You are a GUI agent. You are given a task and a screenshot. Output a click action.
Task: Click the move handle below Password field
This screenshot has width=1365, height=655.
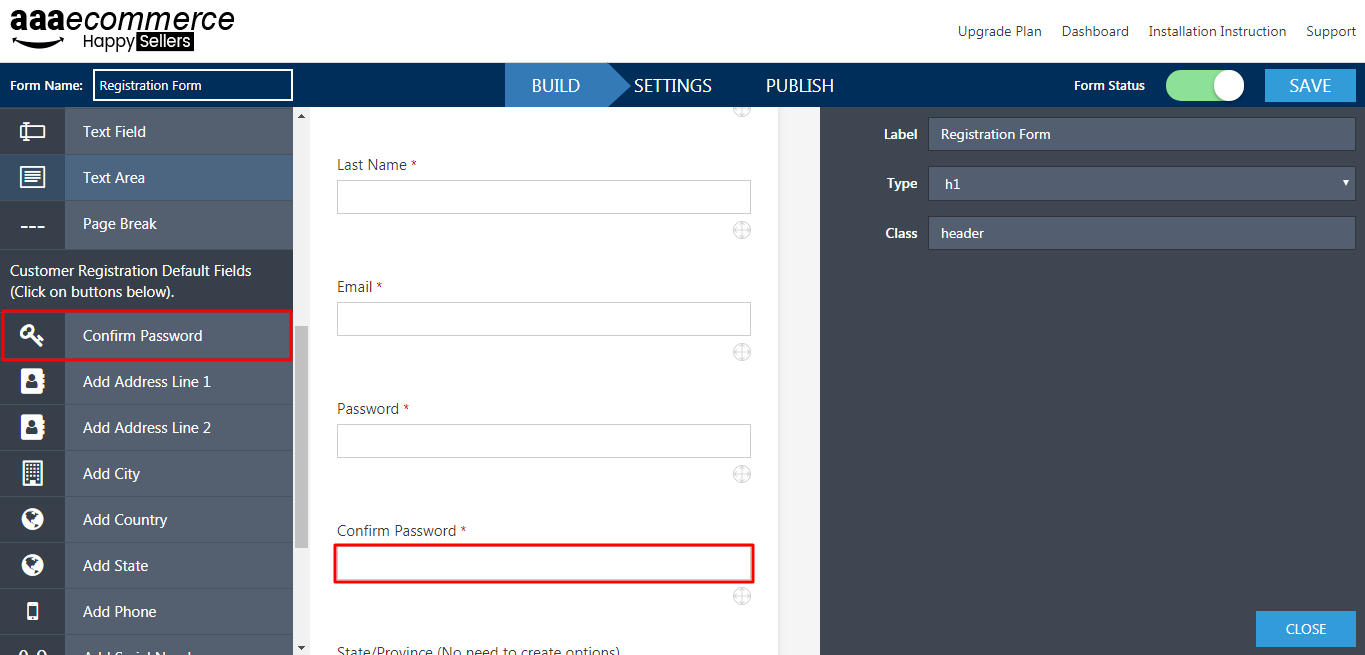pyautogui.click(x=741, y=474)
